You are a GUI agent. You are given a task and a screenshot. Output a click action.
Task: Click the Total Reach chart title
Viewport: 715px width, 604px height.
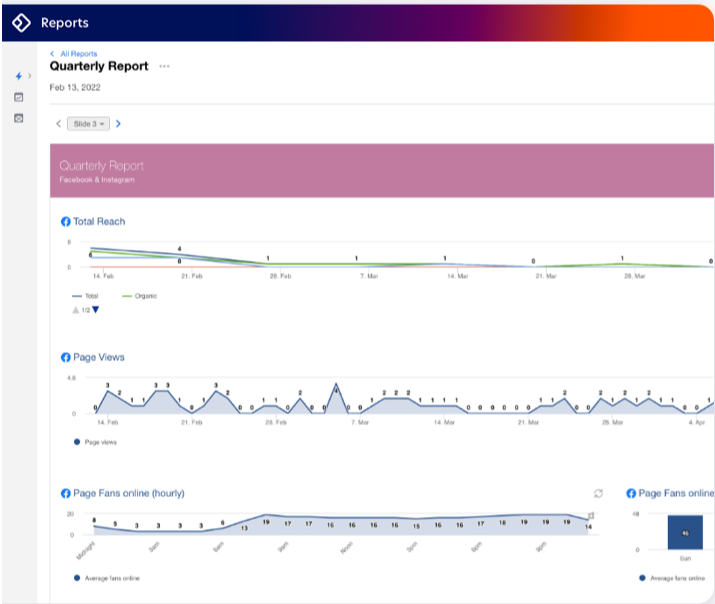(x=99, y=222)
